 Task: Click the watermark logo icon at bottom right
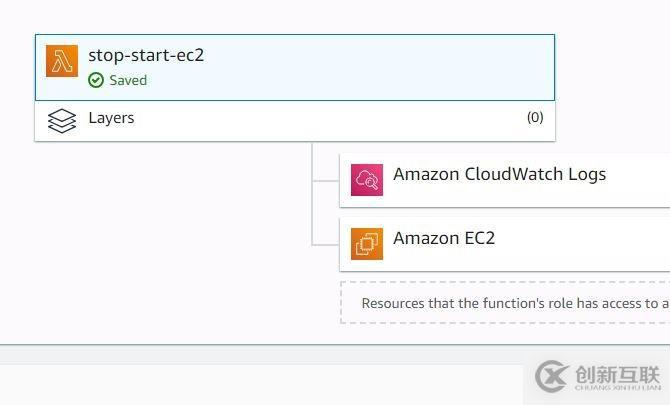551,376
